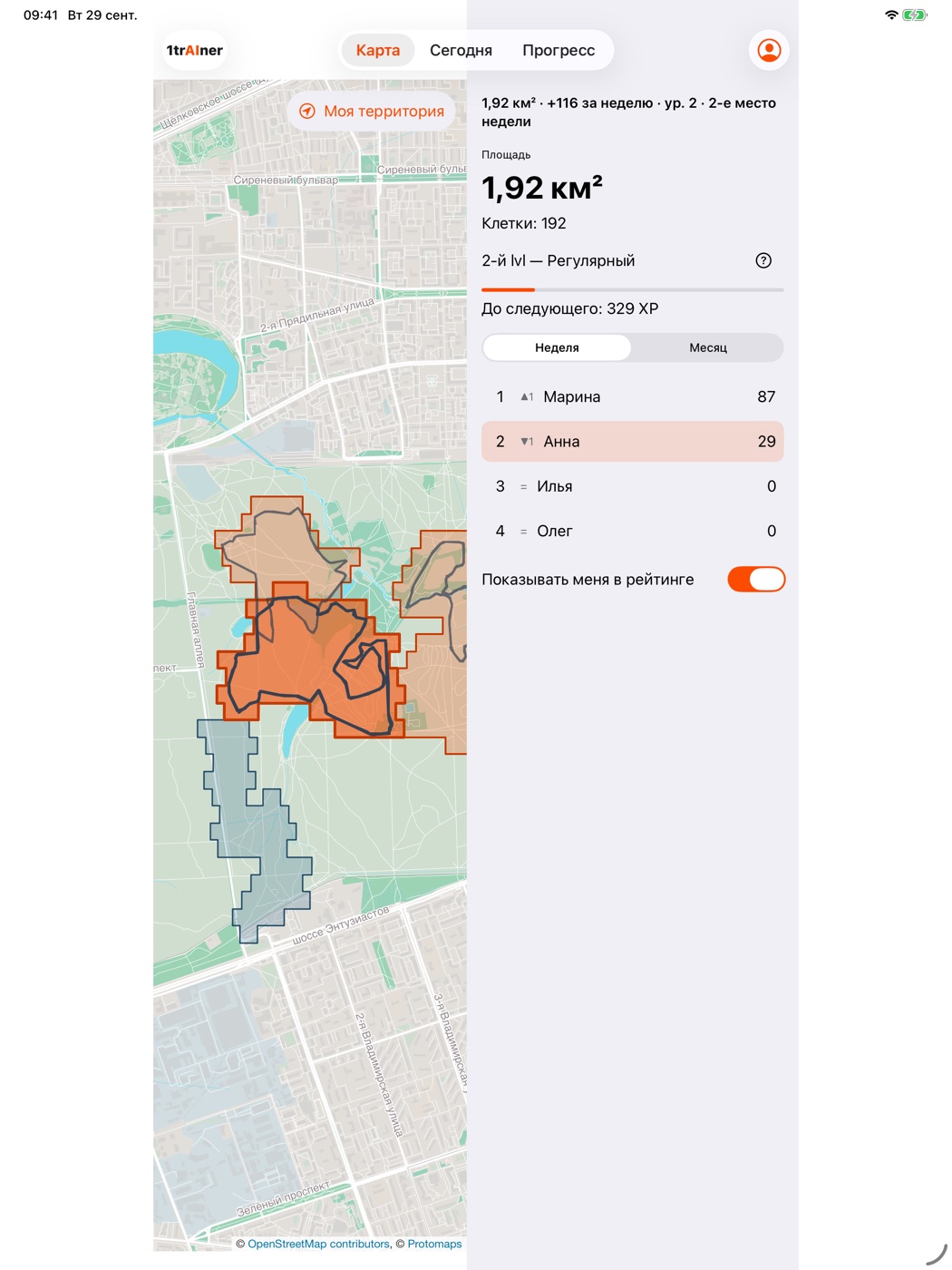
Task: Open the 1trAIner logo
Action: (x=194, y=50)
